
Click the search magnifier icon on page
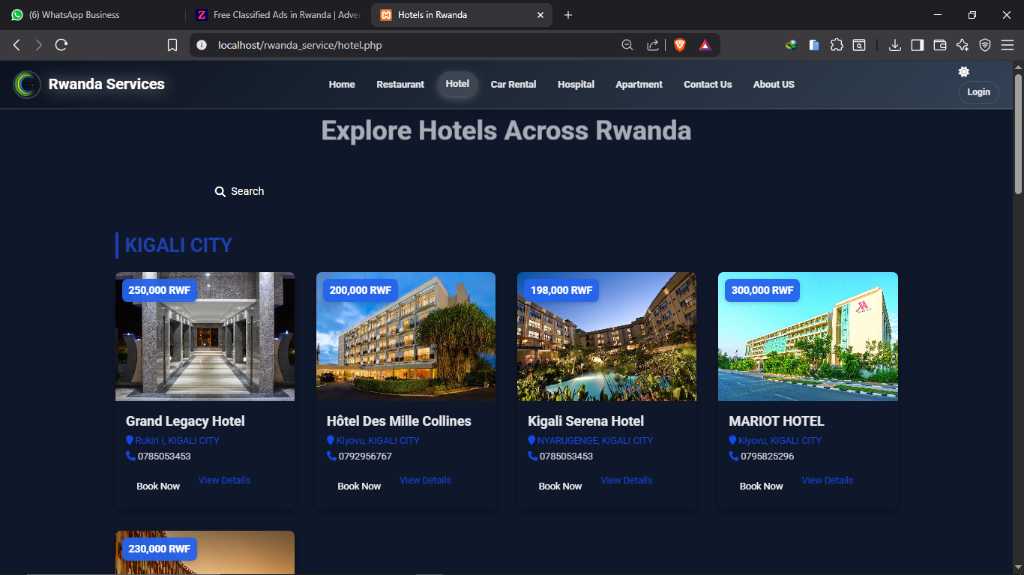[220, 191]
